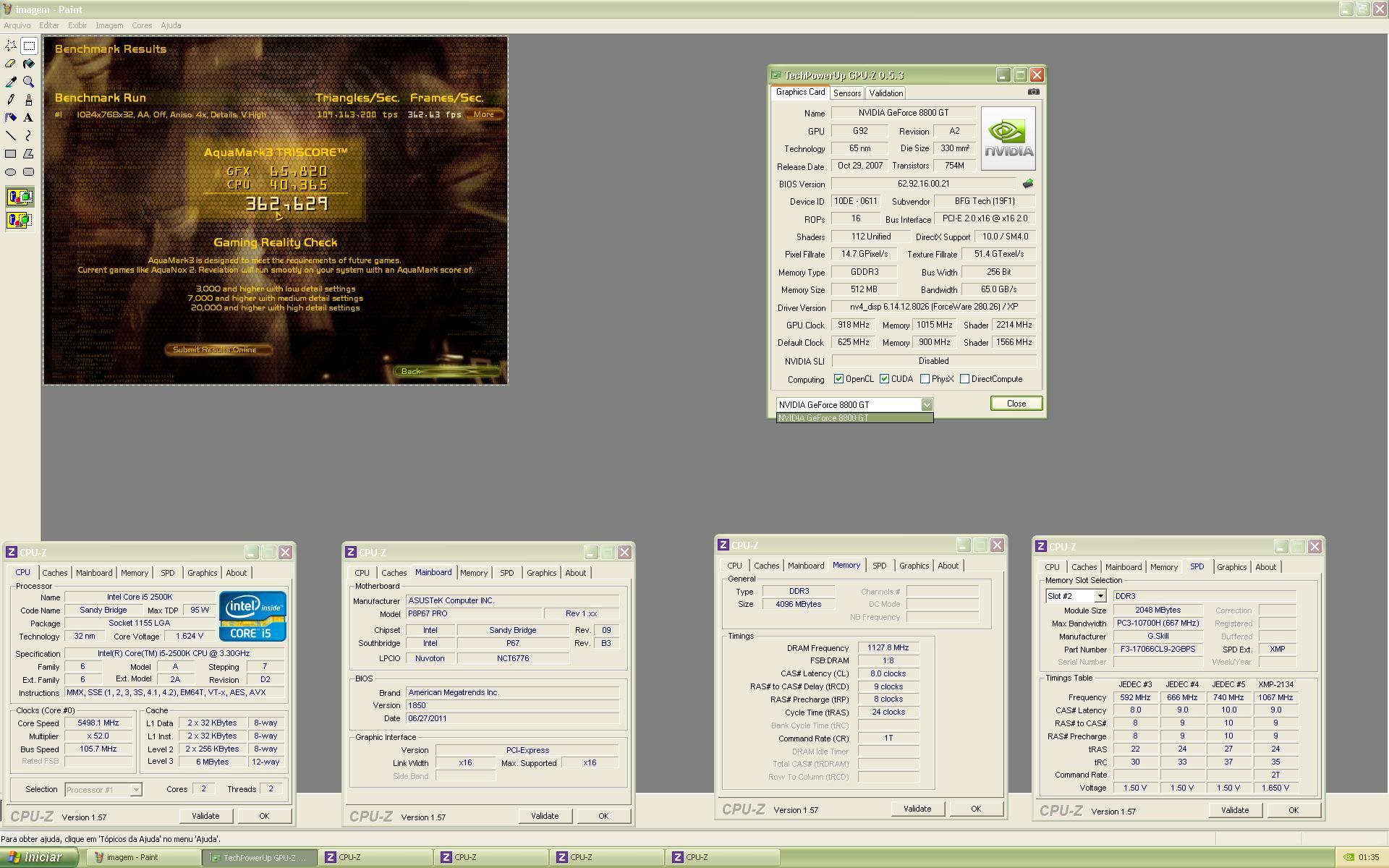The height and width of the screenshot is (868, 1389).
Task: Click the motherboard Model P8P67 PRO field
Action: (x=474, y=613)
